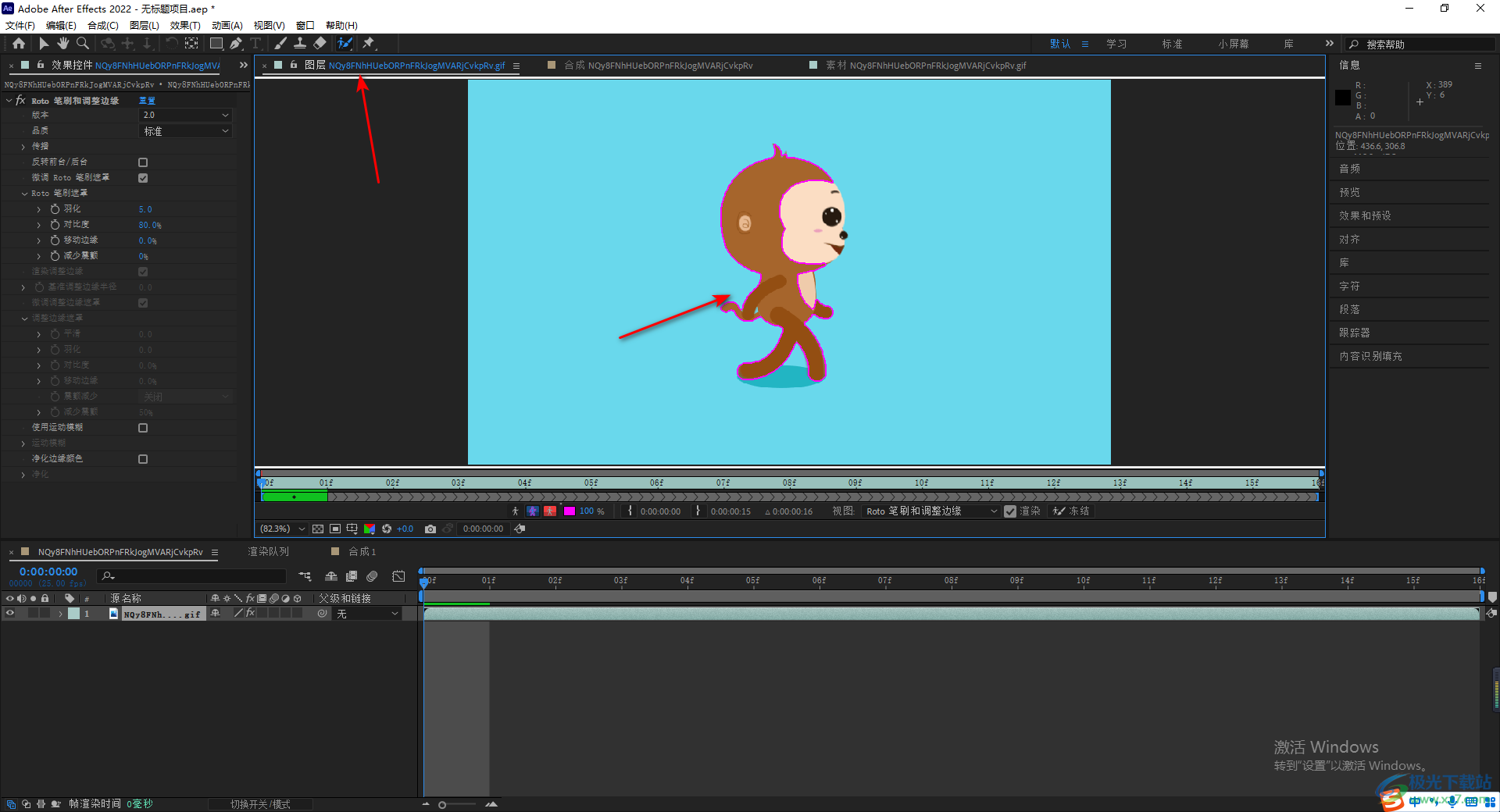The image size is (1500, 812).
Task: Open the 文件(F) menu
Action: [x=20, y=26]
